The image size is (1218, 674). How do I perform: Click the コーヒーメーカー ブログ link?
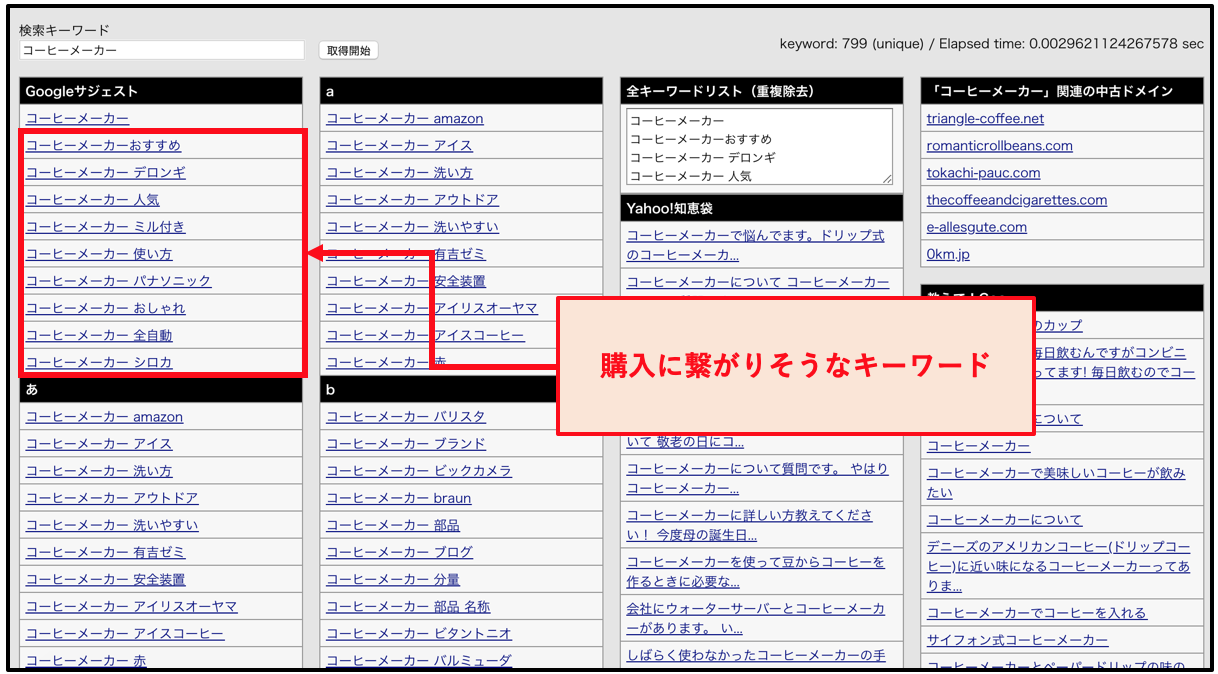coord(399,552)
